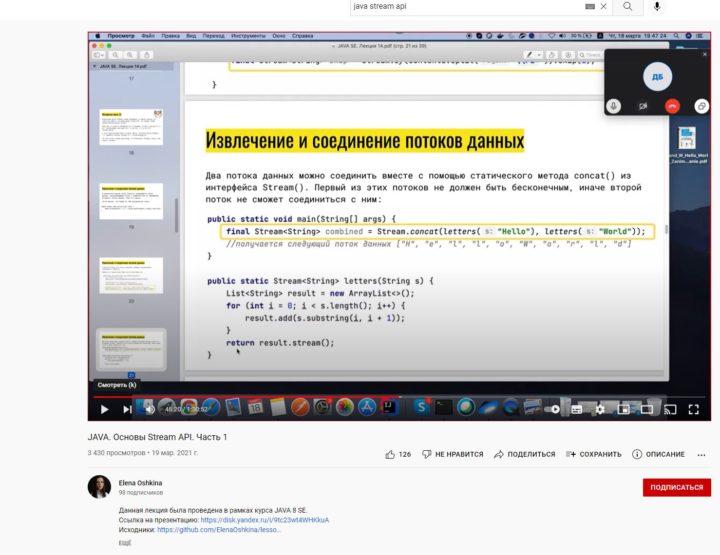Click the ДБ avatar in call overlay
Viewport: 720px width, 555px height.
pos(657,76)
